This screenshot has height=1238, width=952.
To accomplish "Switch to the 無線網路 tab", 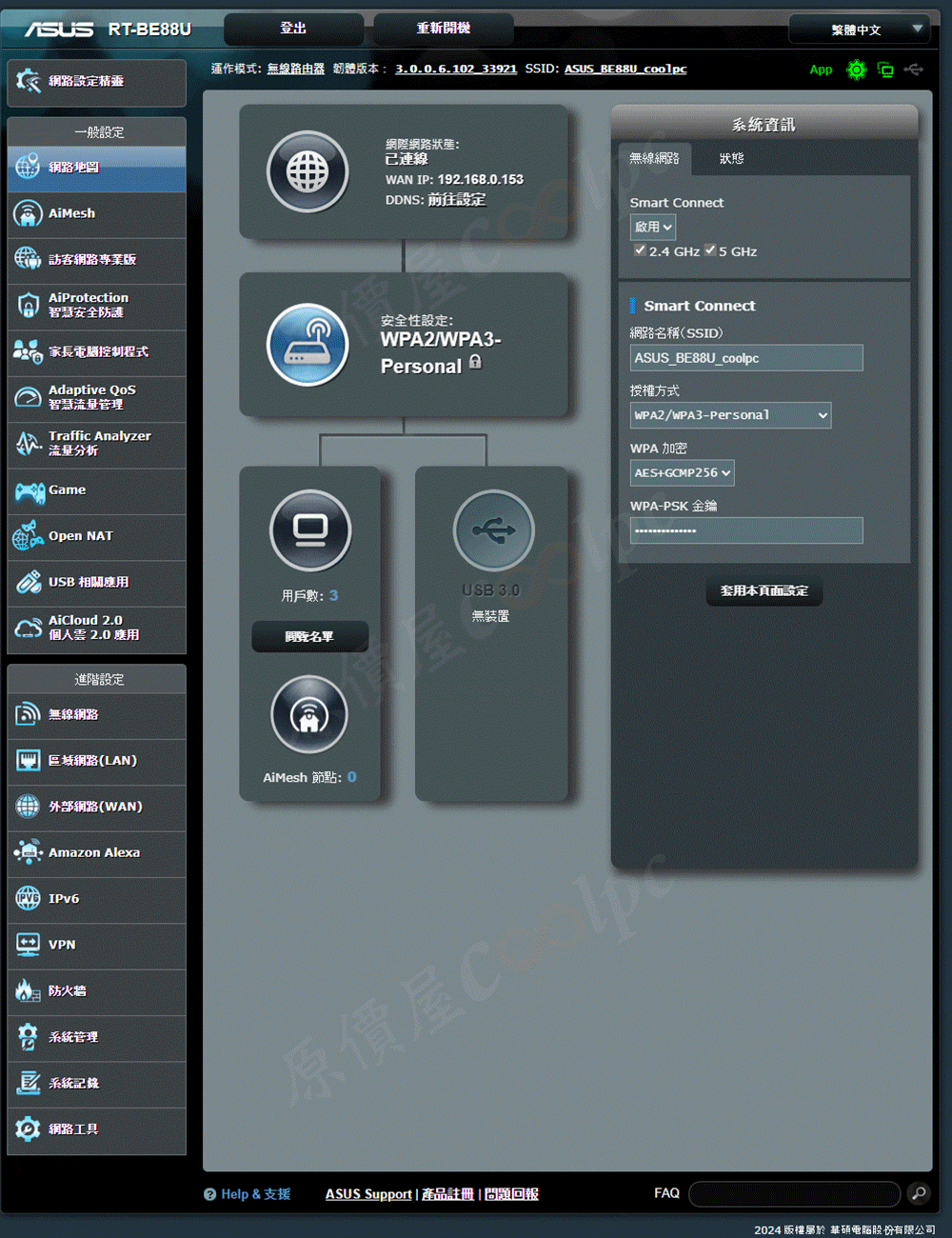I will pos(654,158).
